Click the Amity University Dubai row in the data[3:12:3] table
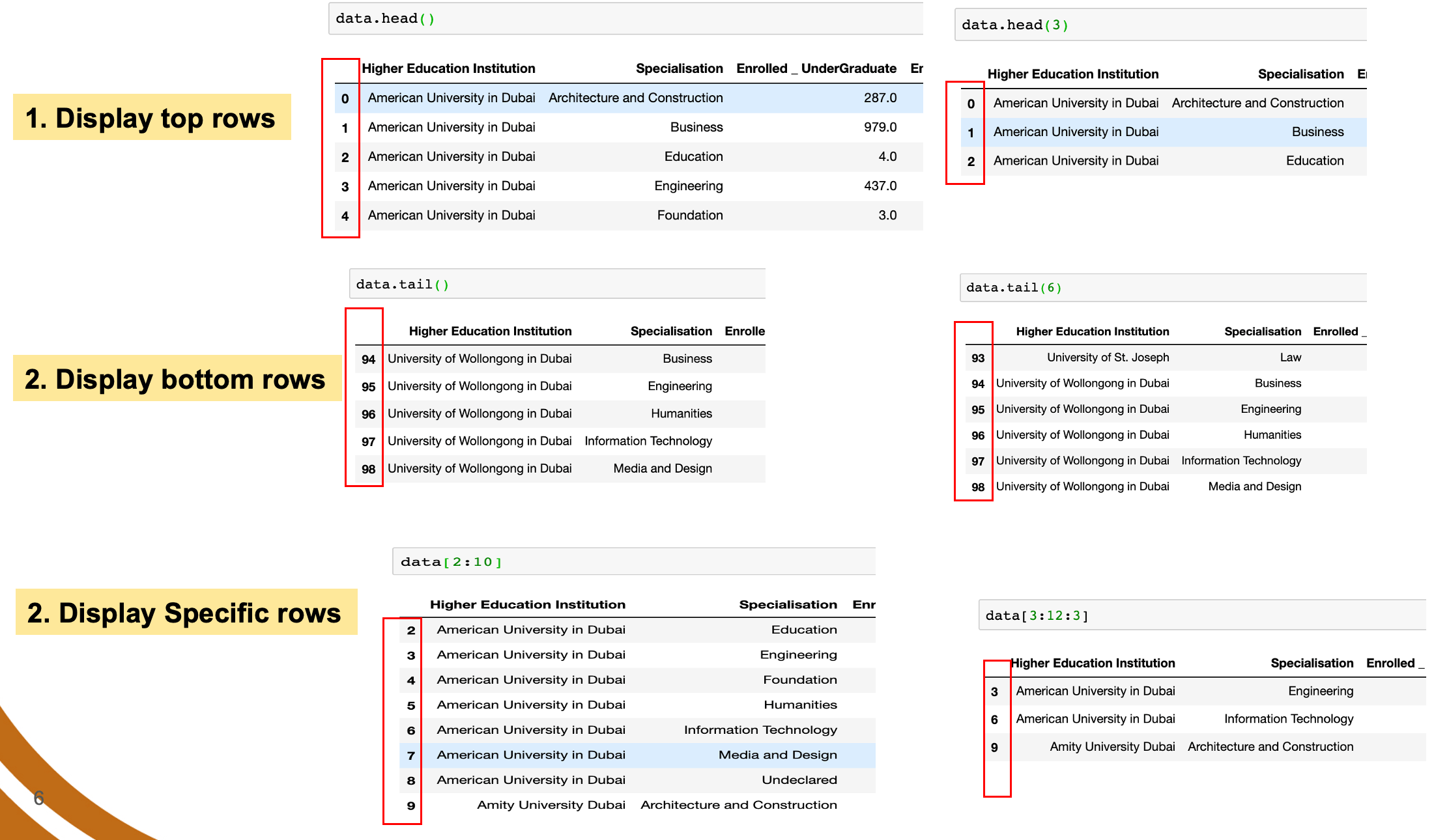This screenshot has height=840, width=1449. coord(1112,747)
